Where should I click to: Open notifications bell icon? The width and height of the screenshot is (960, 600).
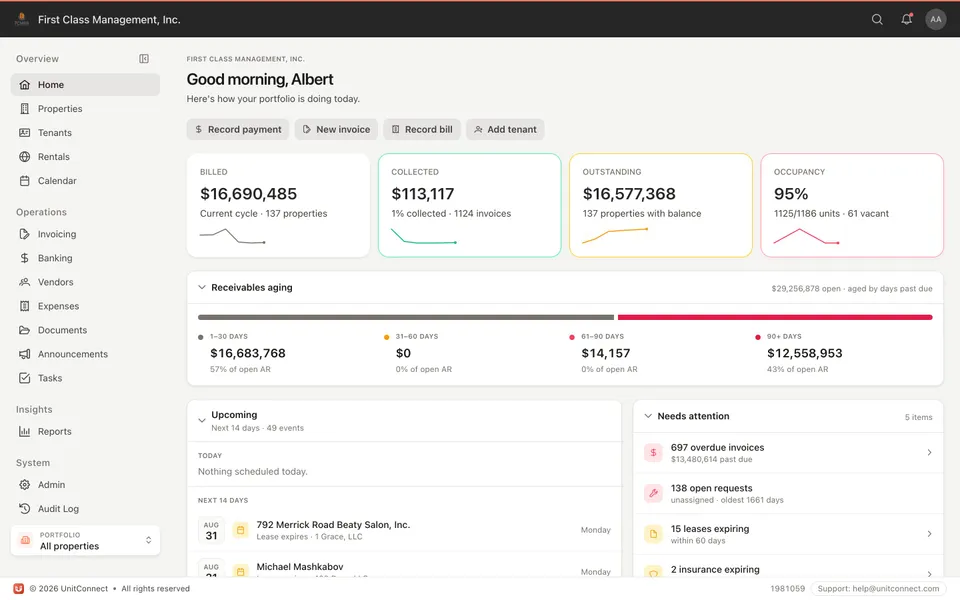(x=906, y=19)
